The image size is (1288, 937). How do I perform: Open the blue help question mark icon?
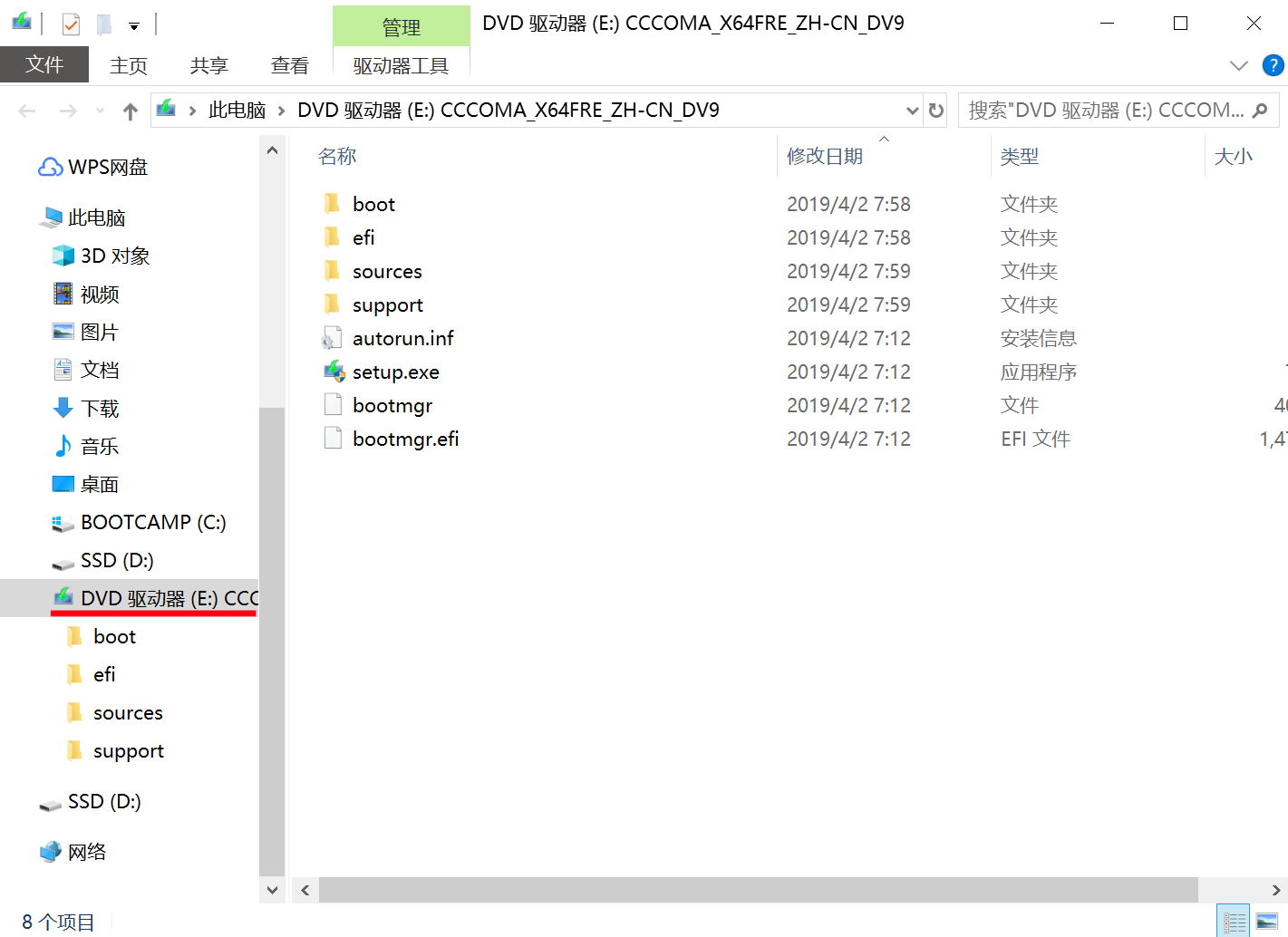[1273, 65]
